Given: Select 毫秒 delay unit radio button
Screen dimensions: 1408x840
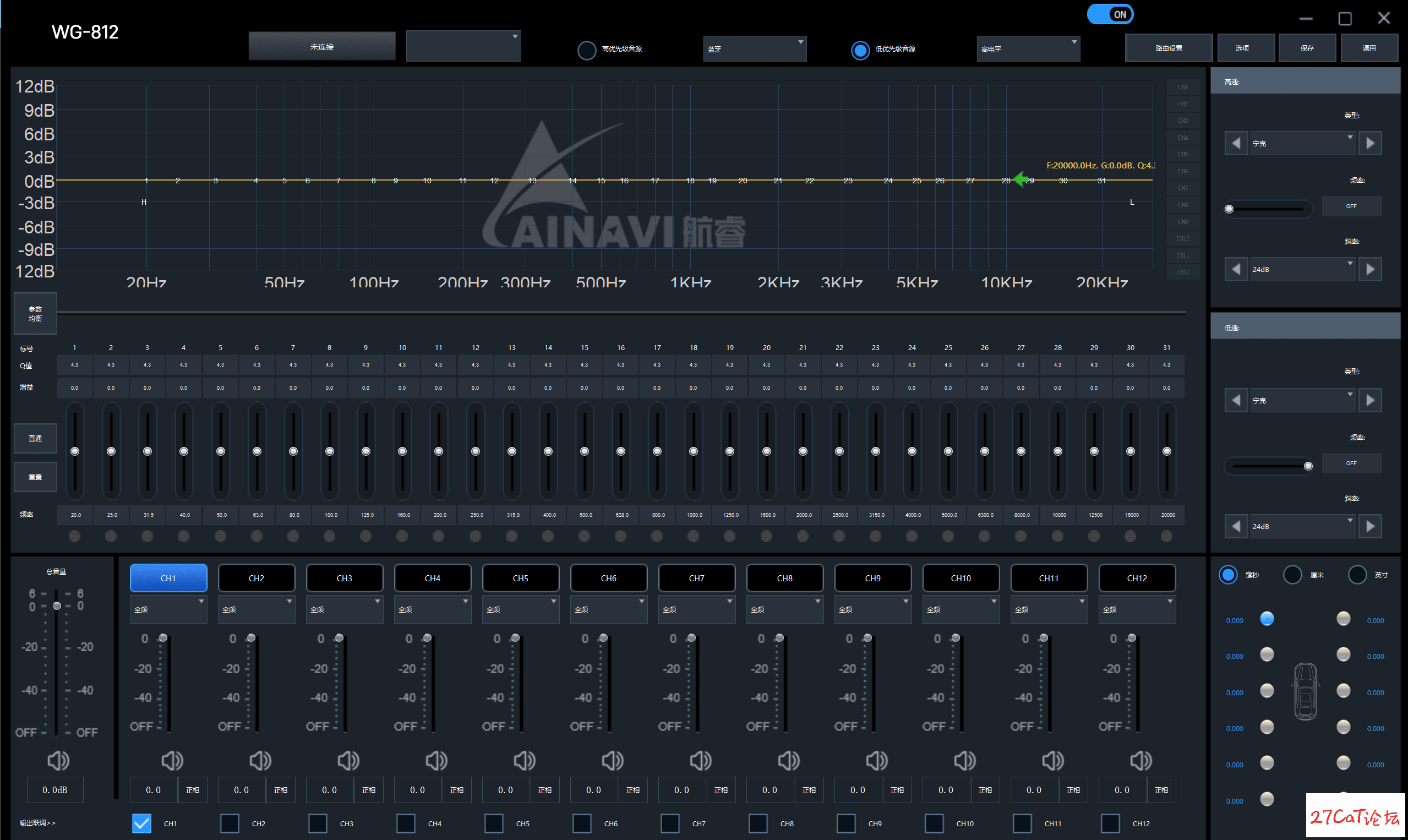Looking at the screenshot, I should [x=1228, y=575].
